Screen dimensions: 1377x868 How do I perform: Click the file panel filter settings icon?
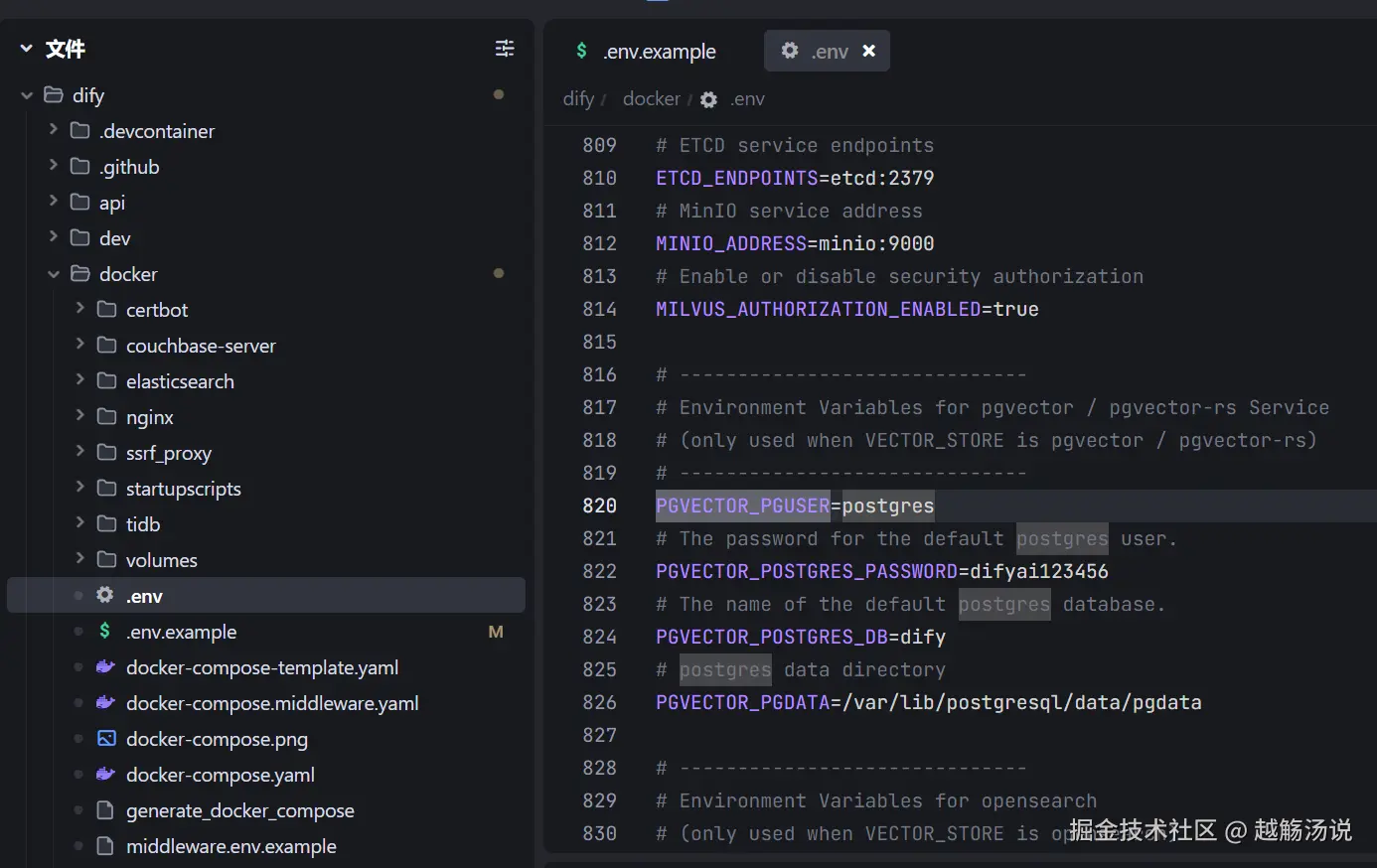click(505, 49)
